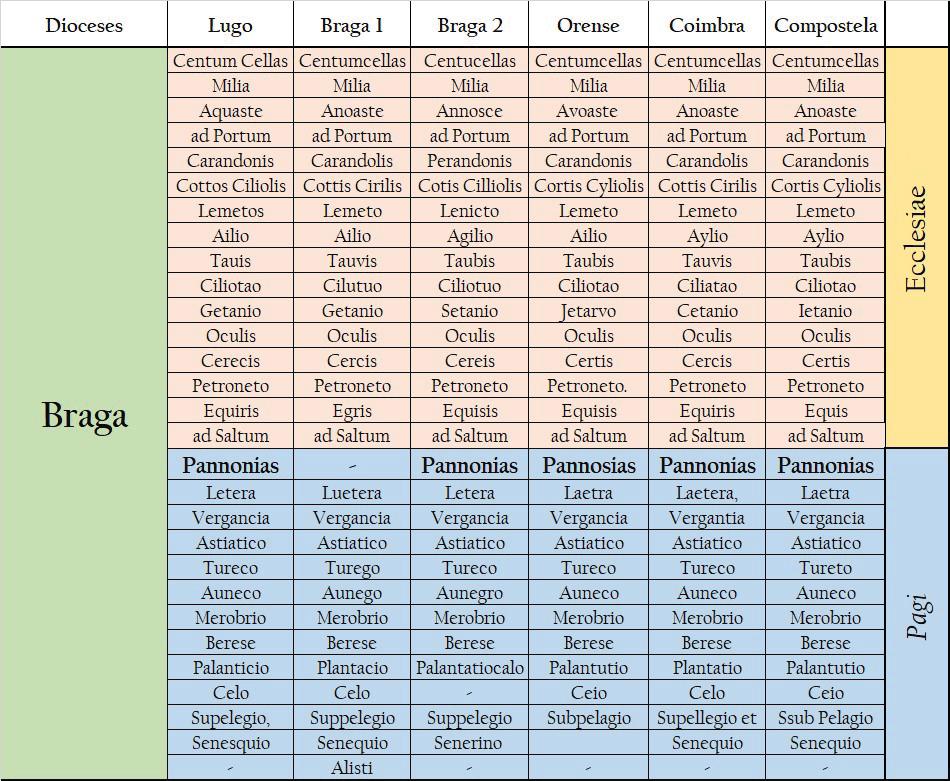Click the Vergantia cell in Coimbra column
Viewport: 950px width, 781px height.
coord(706,518)
